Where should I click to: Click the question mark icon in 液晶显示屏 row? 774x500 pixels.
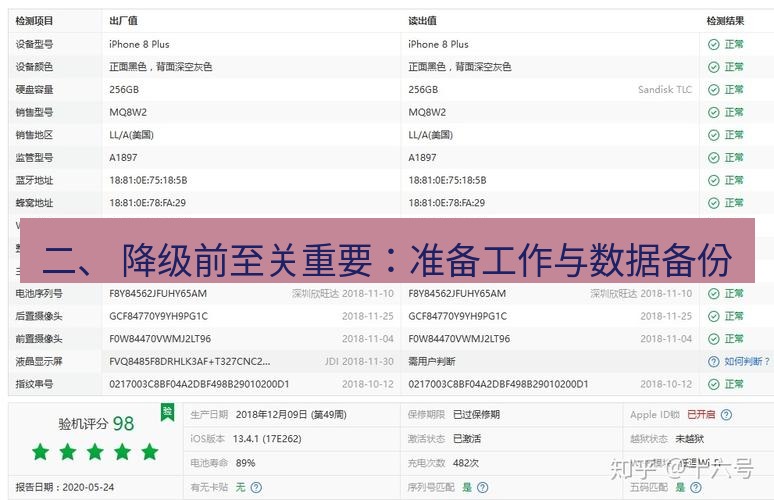pos(713,362)
